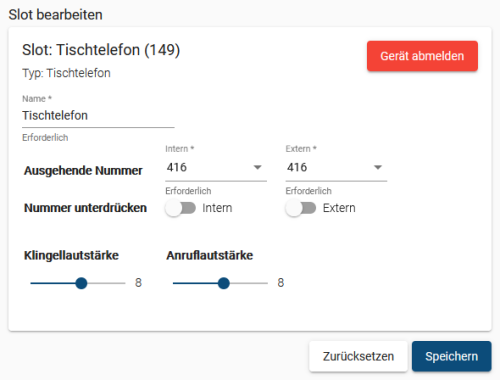The width and height of the screenshot is (500, 380).
Task: Click the Anruflautstärke slider handle
Action: tap(224, 283)
